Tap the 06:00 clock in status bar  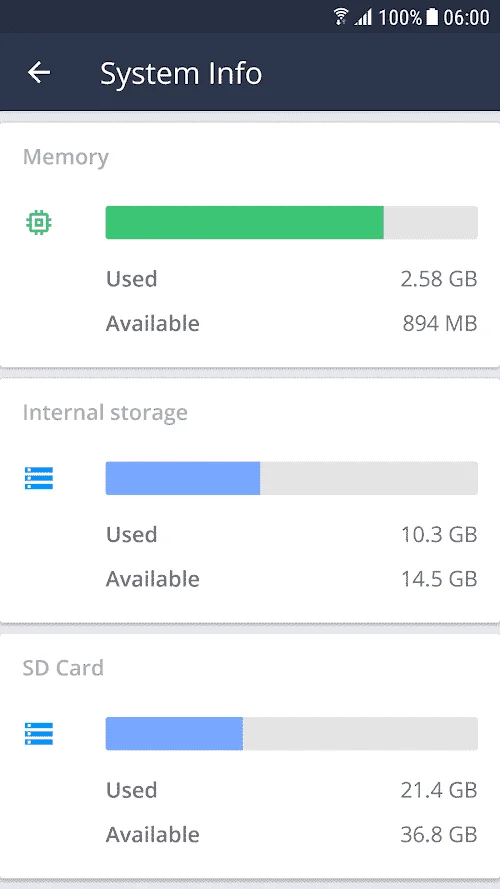coord(466,18)
